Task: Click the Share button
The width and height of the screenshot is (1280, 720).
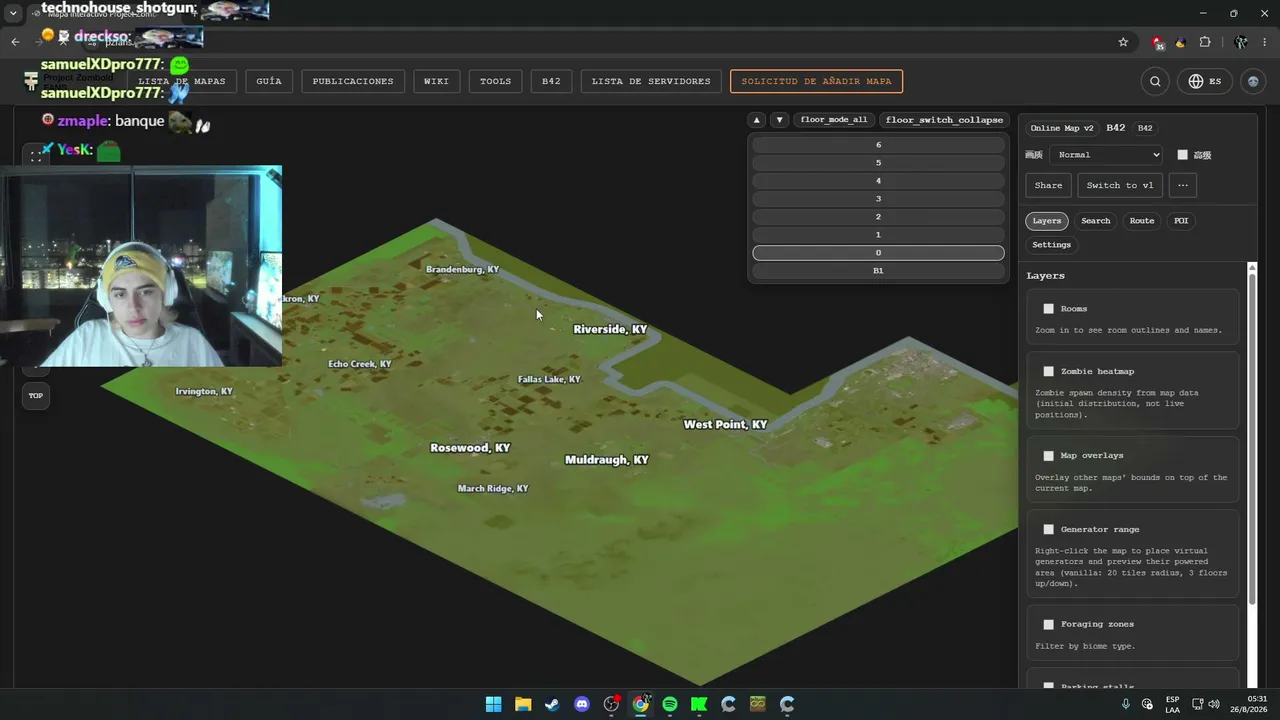Action: tap(1048, 185)
